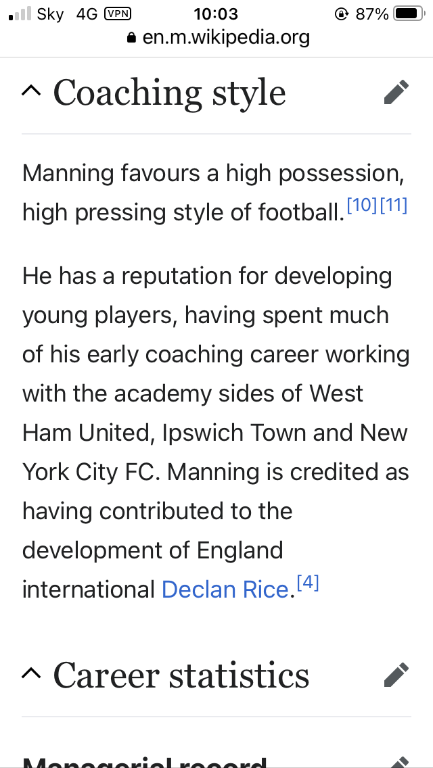Open citation reference [11]

tap(393, 205)
